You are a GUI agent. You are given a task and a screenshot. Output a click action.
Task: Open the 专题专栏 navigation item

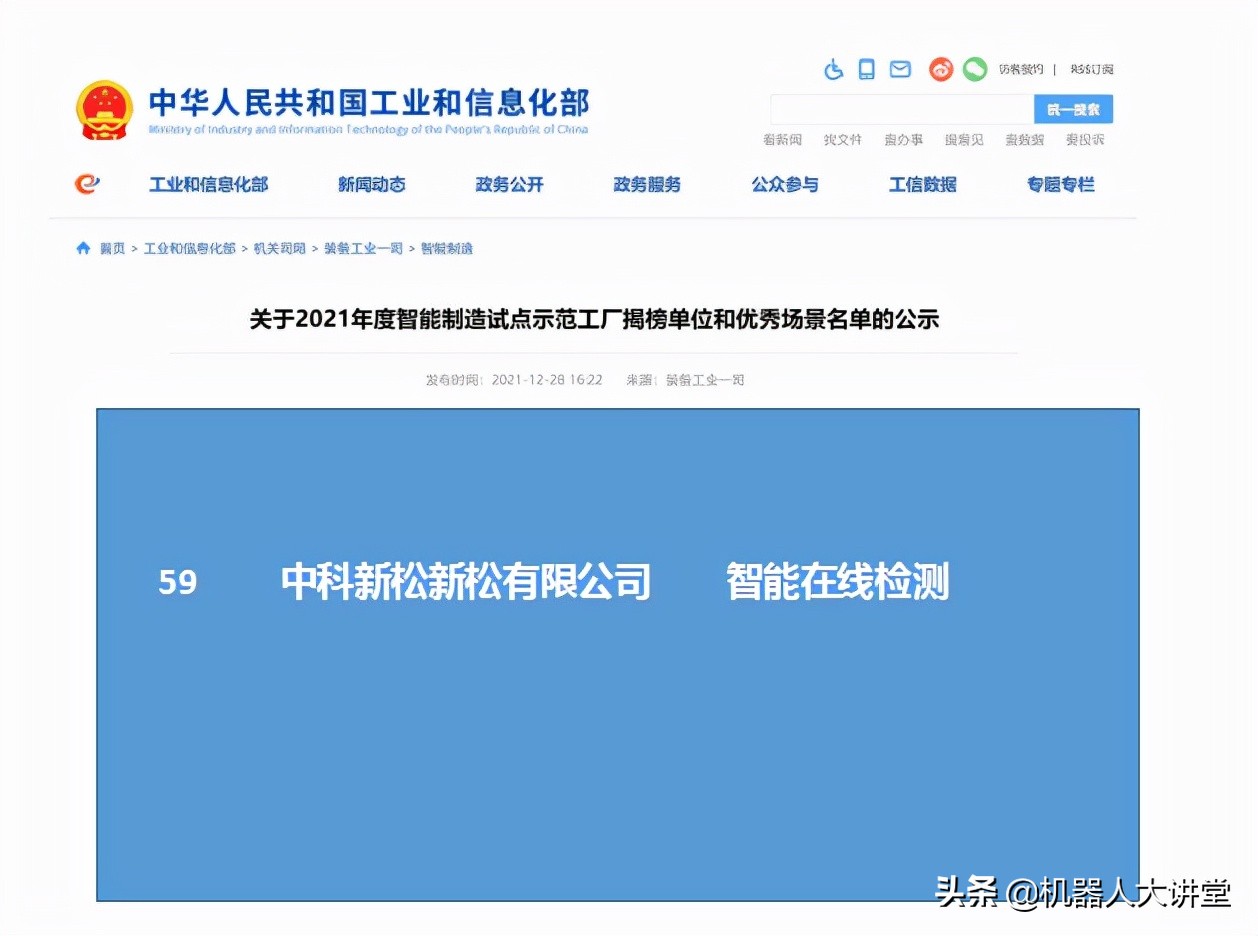(x=1059, y=184)
